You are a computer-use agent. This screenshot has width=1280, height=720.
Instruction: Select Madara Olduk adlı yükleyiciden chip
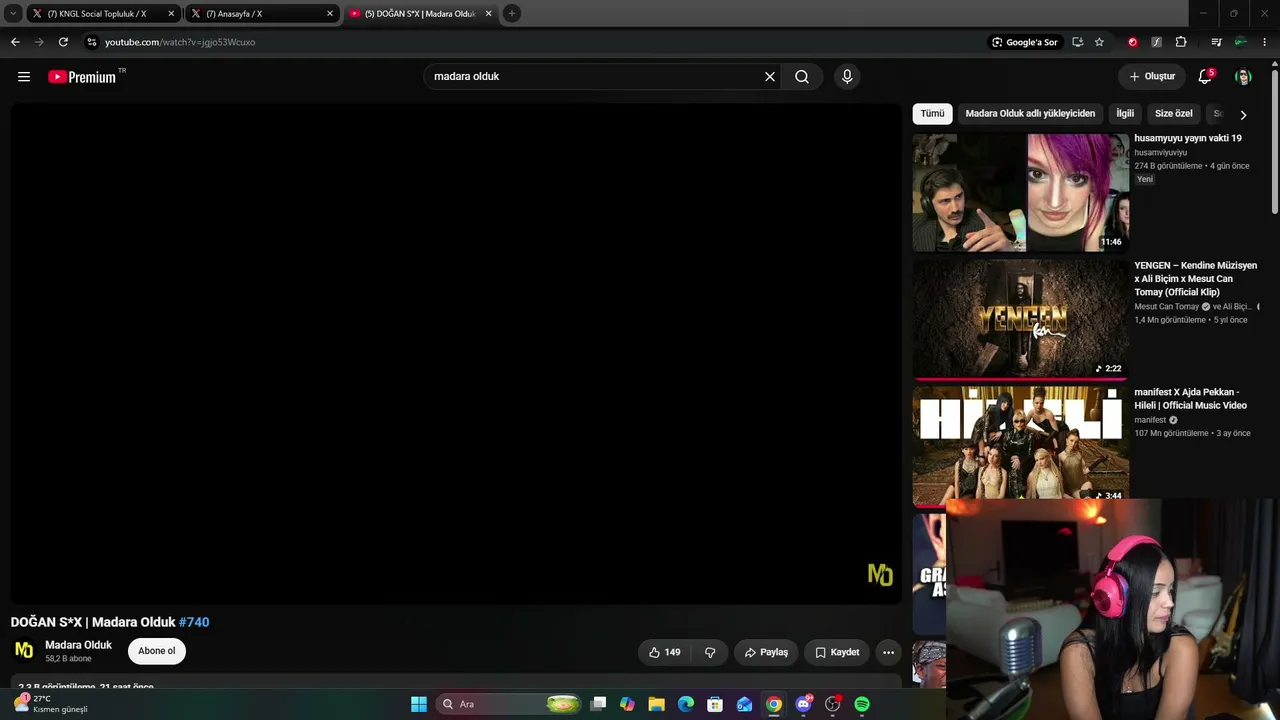pyautogui.click(x=1030, y=114)
